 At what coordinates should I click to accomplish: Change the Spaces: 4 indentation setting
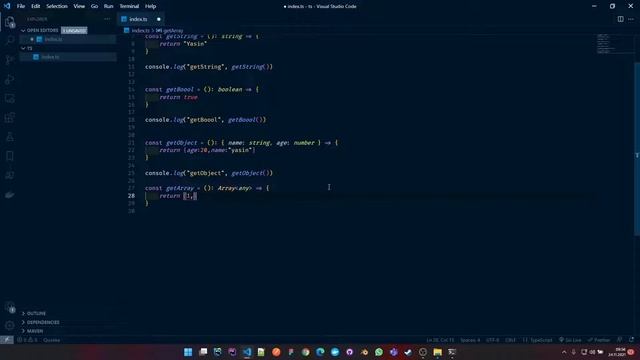pos(470,340)
